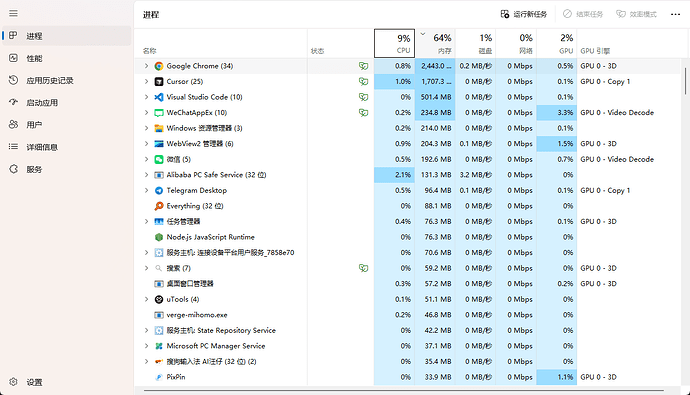Click the 2.1% CPU cell for Alibaba

[x=394, y=175]
